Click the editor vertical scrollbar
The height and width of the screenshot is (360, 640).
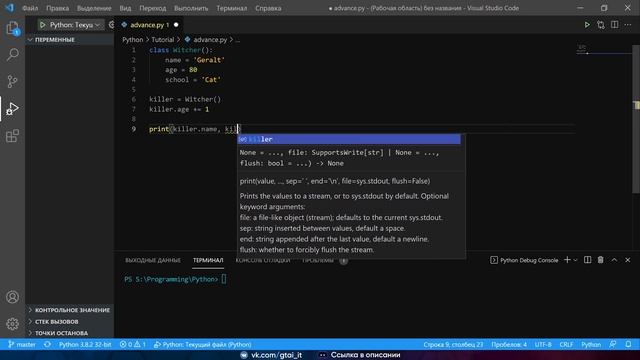[636, 118]
